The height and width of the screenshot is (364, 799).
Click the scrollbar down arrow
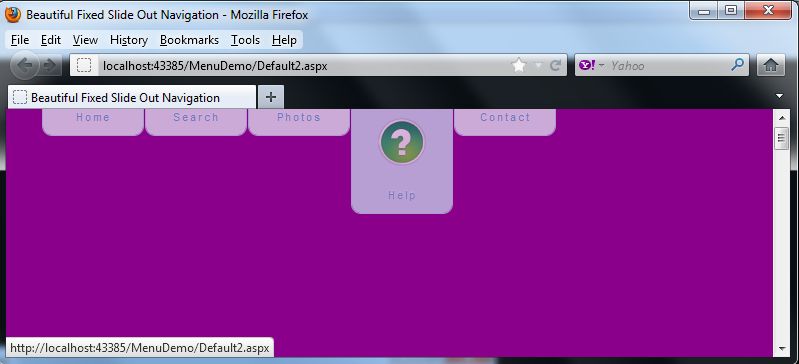(x=782, y=349)
